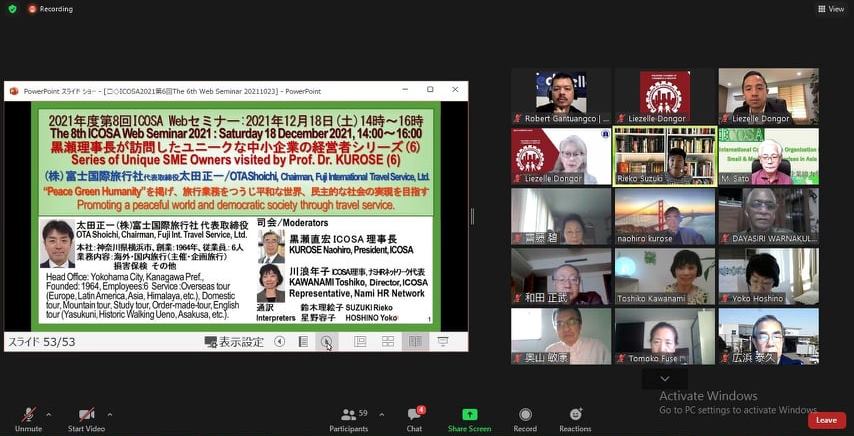Expand audio options arrow next to Unmute
This screenshot has width=854, height=436.
(x=49, y=411)
